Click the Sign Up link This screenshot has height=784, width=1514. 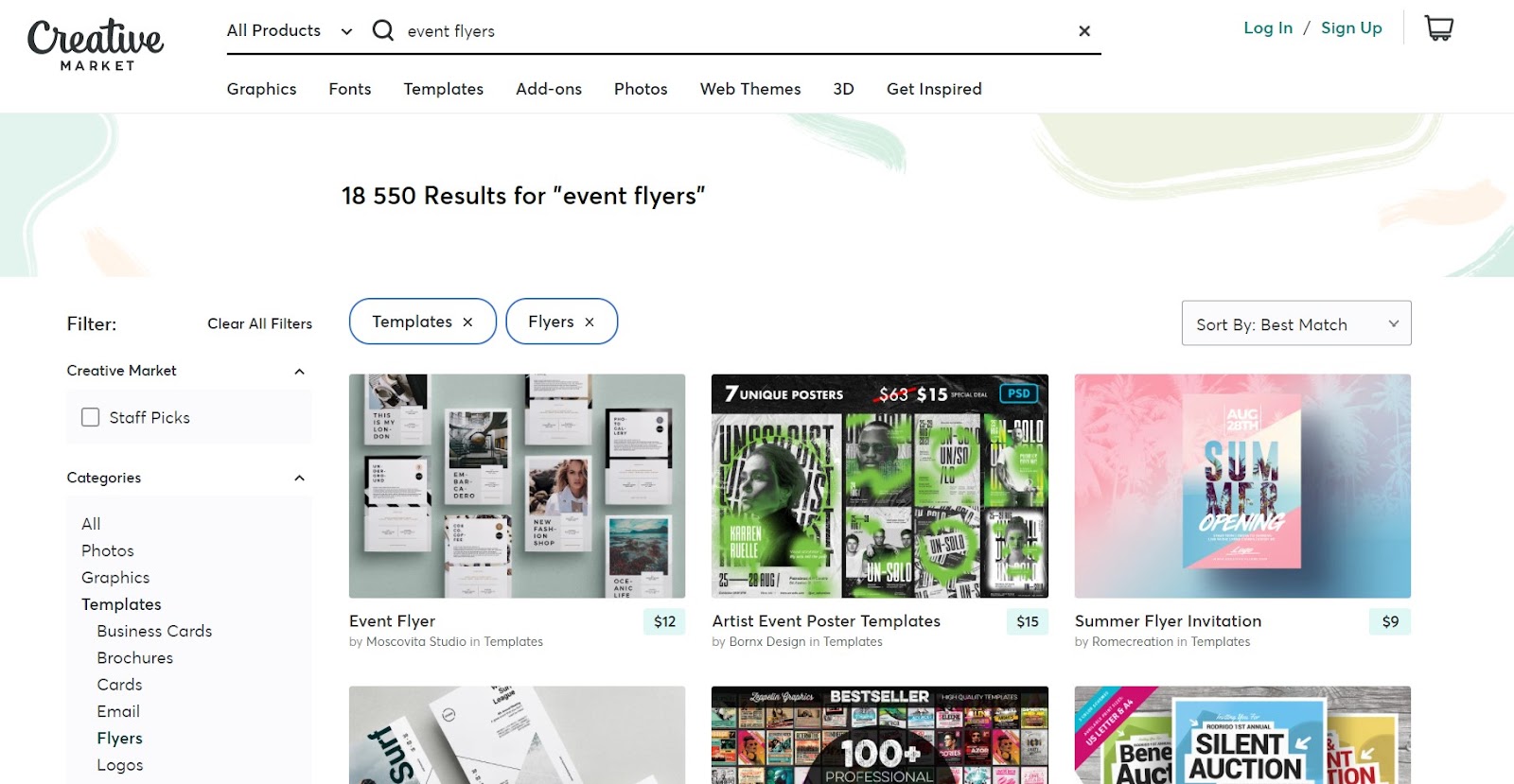click(1351, 28)
